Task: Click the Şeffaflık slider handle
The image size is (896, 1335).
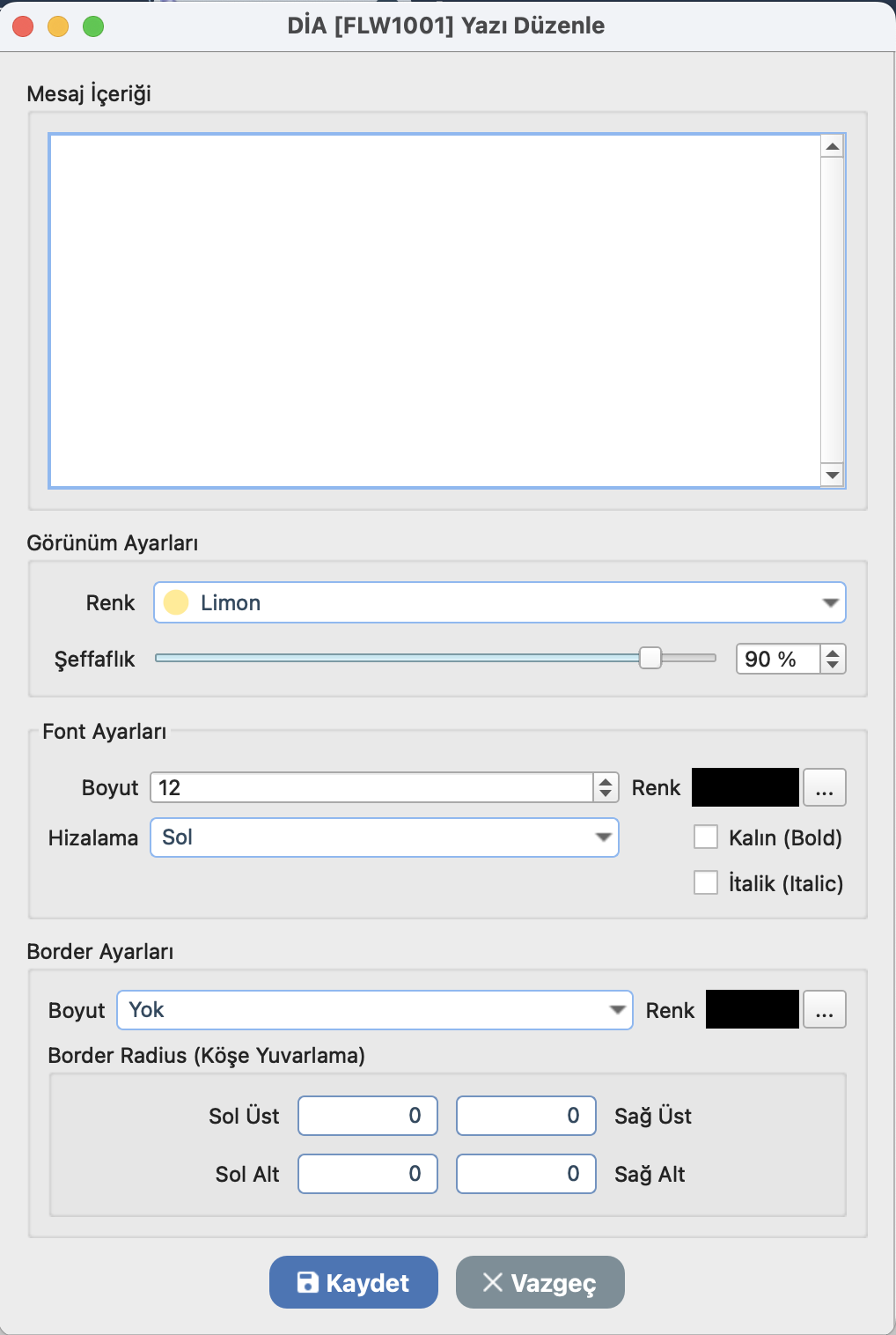Action: point(650,658)
